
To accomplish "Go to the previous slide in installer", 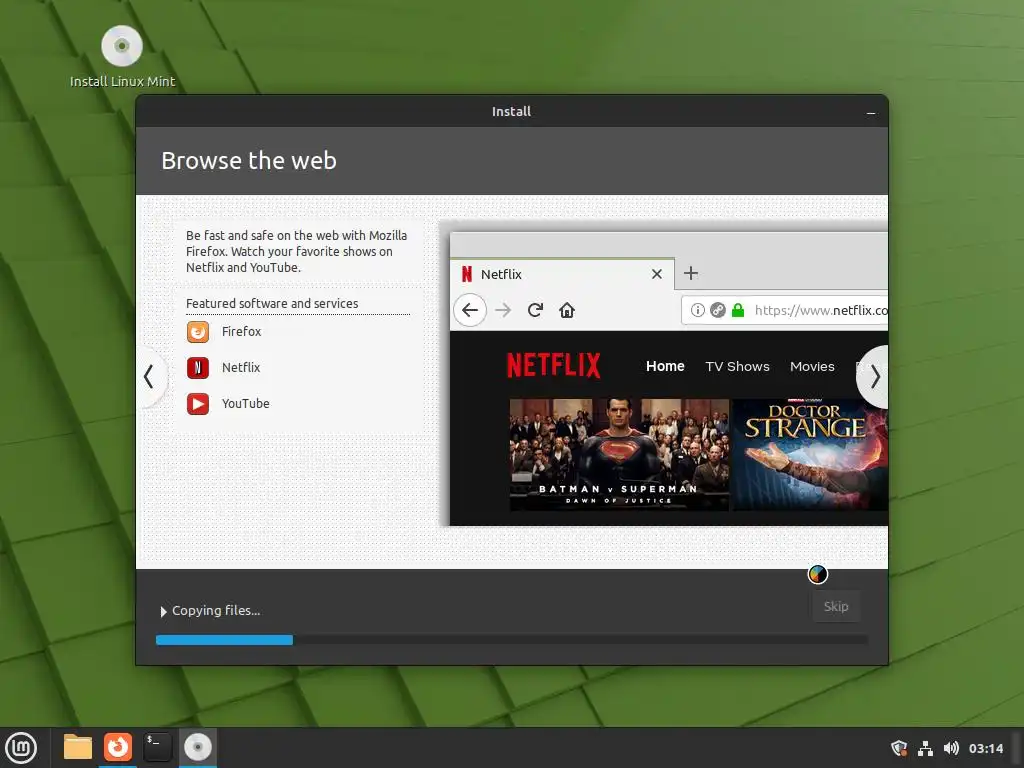I will (x=149, y=377).
